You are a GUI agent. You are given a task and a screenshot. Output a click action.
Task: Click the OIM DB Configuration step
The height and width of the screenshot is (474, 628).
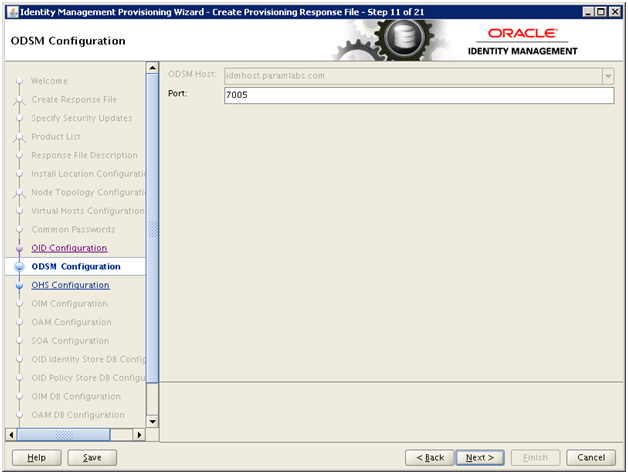76,396
